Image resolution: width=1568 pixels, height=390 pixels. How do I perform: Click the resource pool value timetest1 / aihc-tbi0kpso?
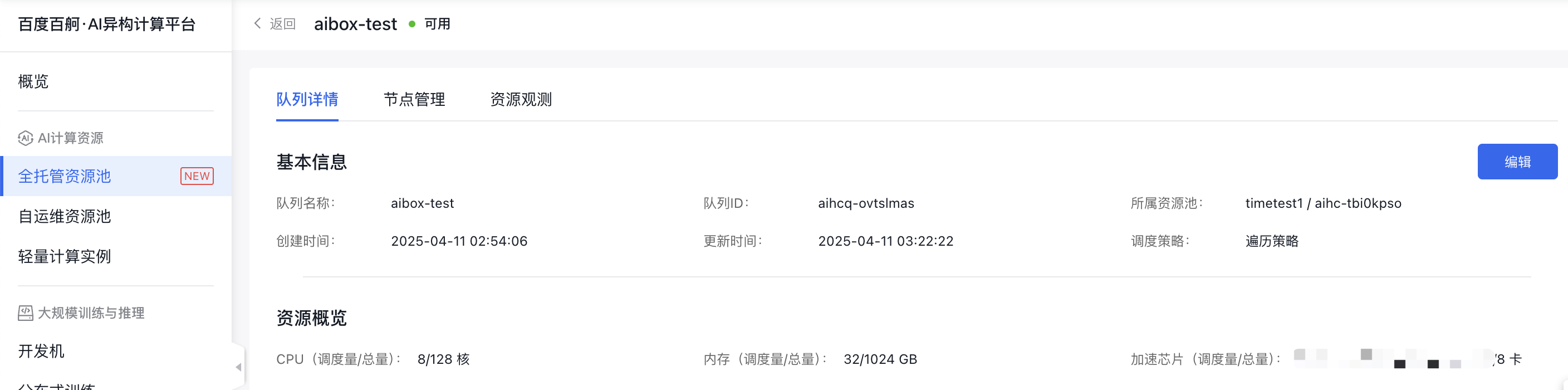point(1322,203)
